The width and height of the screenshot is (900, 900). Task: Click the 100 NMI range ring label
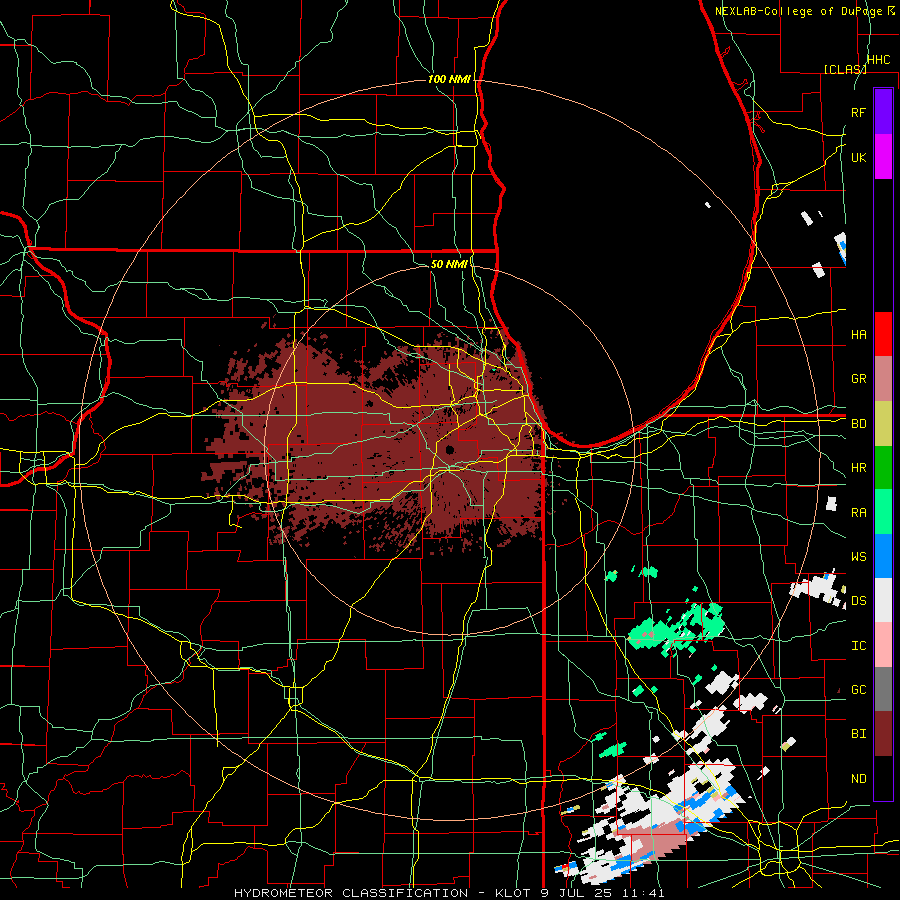click(x=449, y=79)
